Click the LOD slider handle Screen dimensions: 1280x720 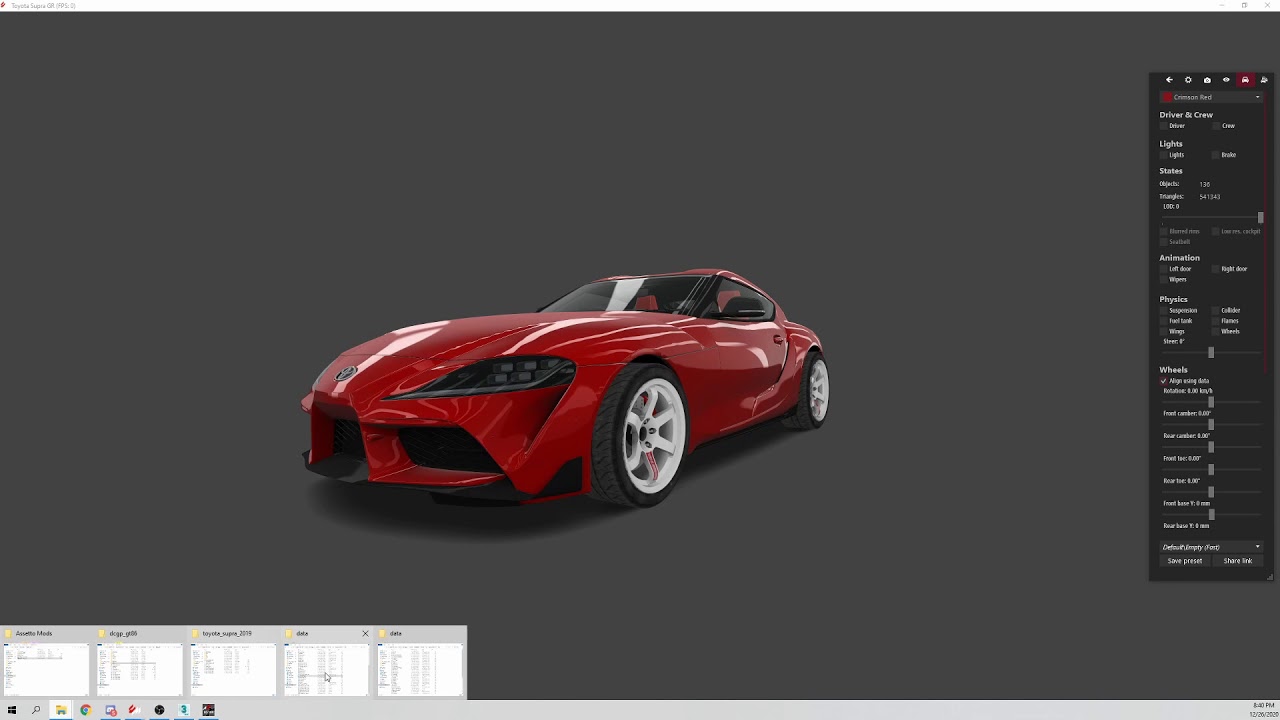click(1260, 218)
